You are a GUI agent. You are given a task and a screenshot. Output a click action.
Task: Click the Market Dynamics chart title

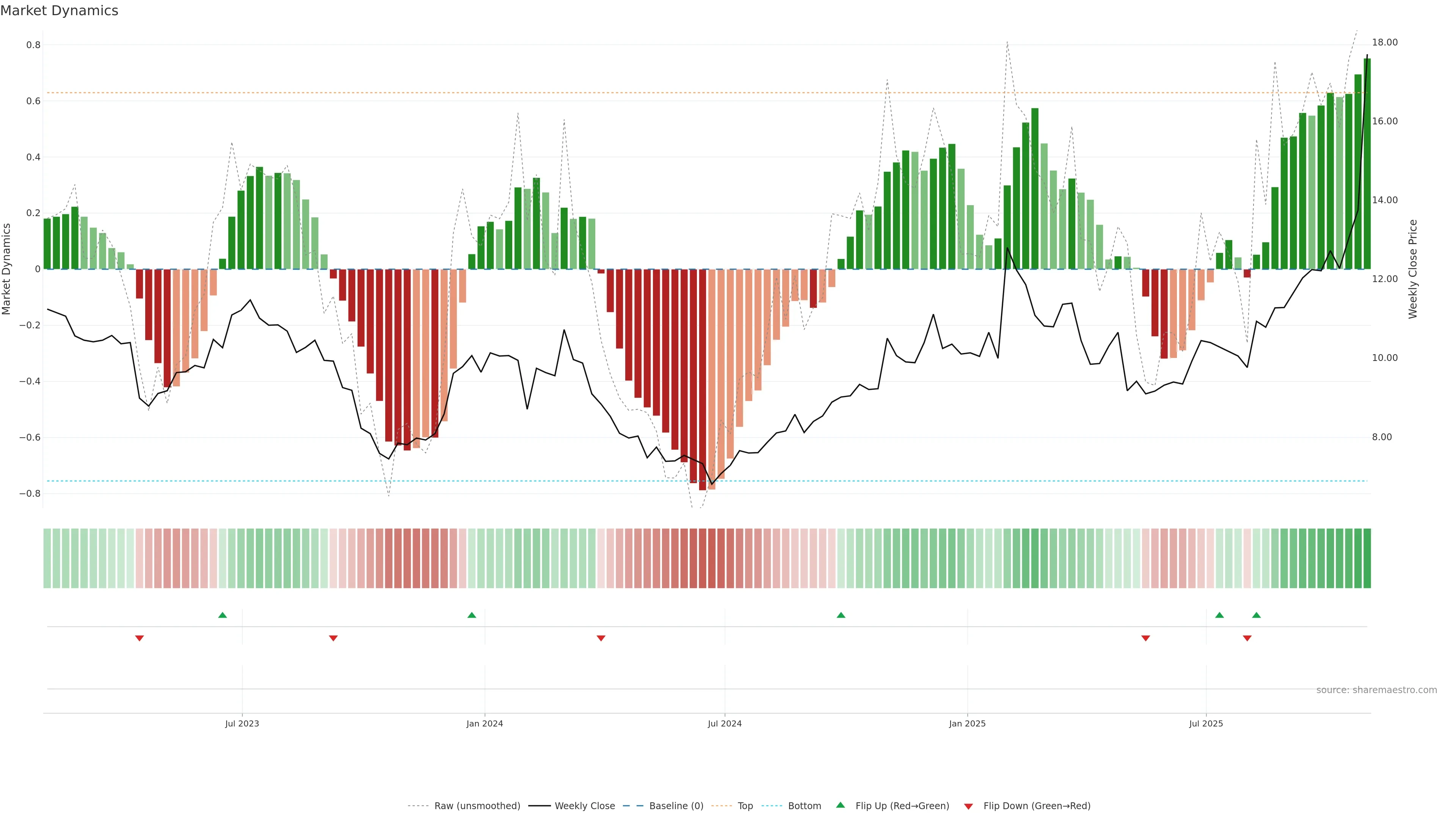click(x=60, y=11)
